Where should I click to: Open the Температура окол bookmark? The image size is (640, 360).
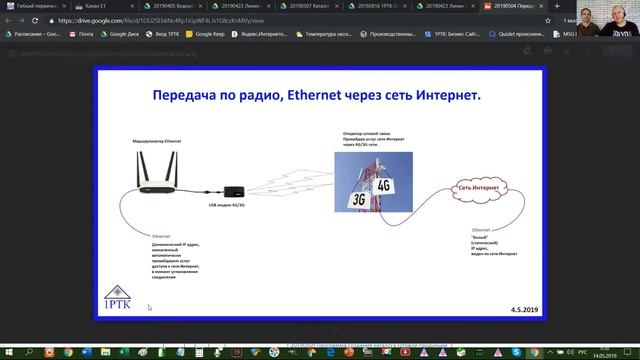(x=324, y=34)
